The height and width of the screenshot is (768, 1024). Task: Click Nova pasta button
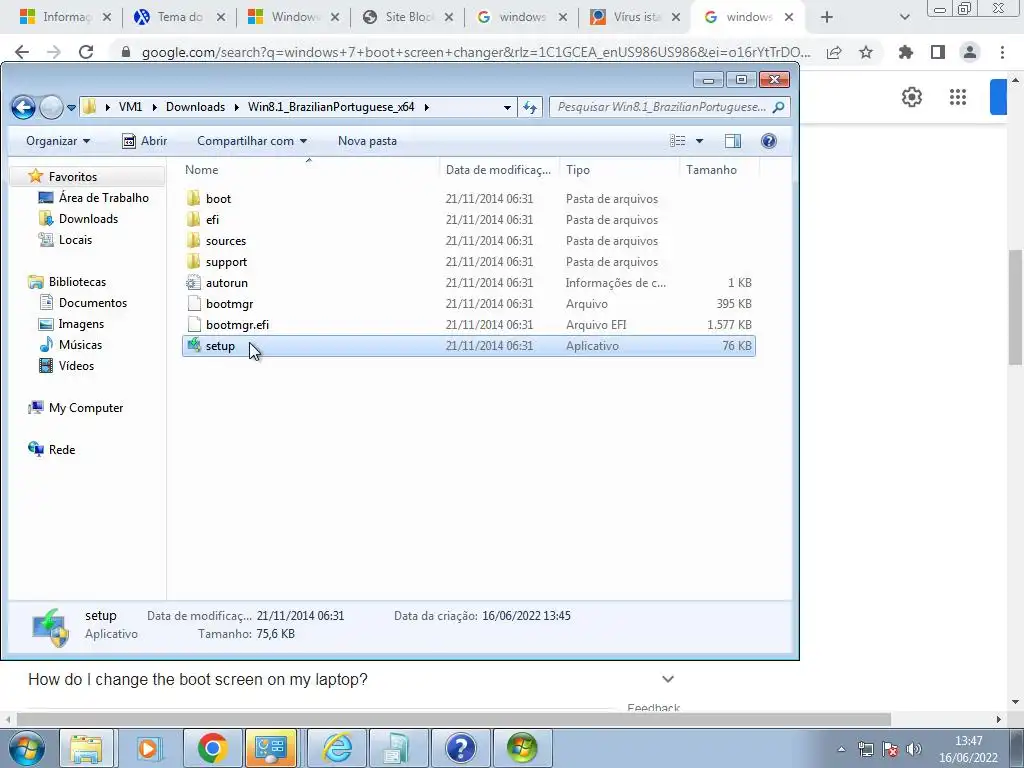(367, 141)
